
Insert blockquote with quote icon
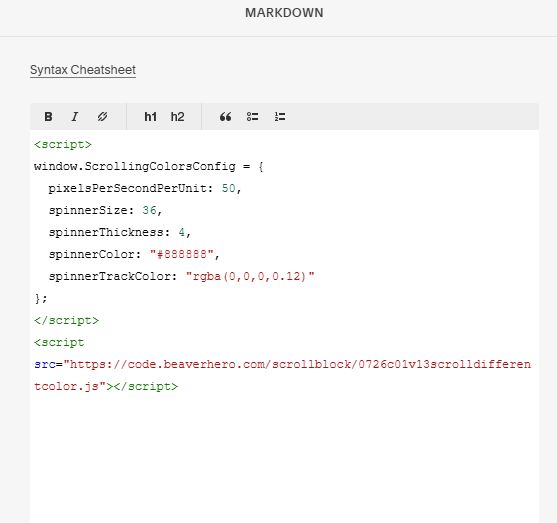coord(226,117)
